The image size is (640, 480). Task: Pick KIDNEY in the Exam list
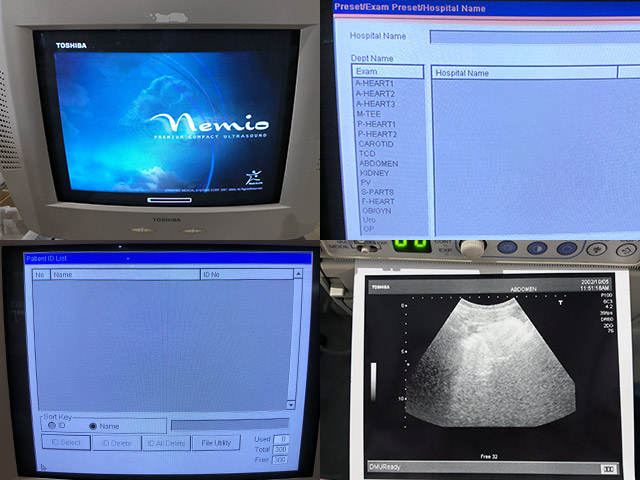(x=375, y=173)
